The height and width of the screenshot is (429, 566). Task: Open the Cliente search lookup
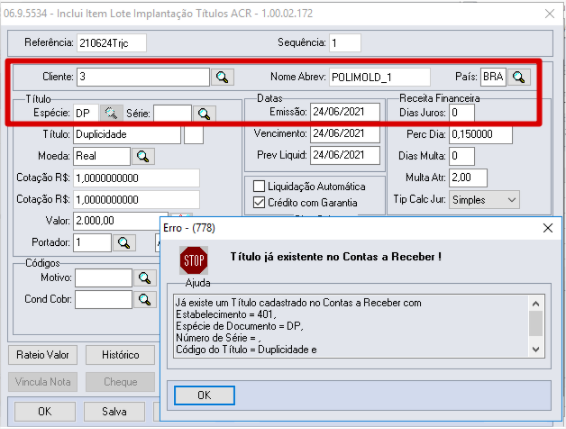click(222, 77)
